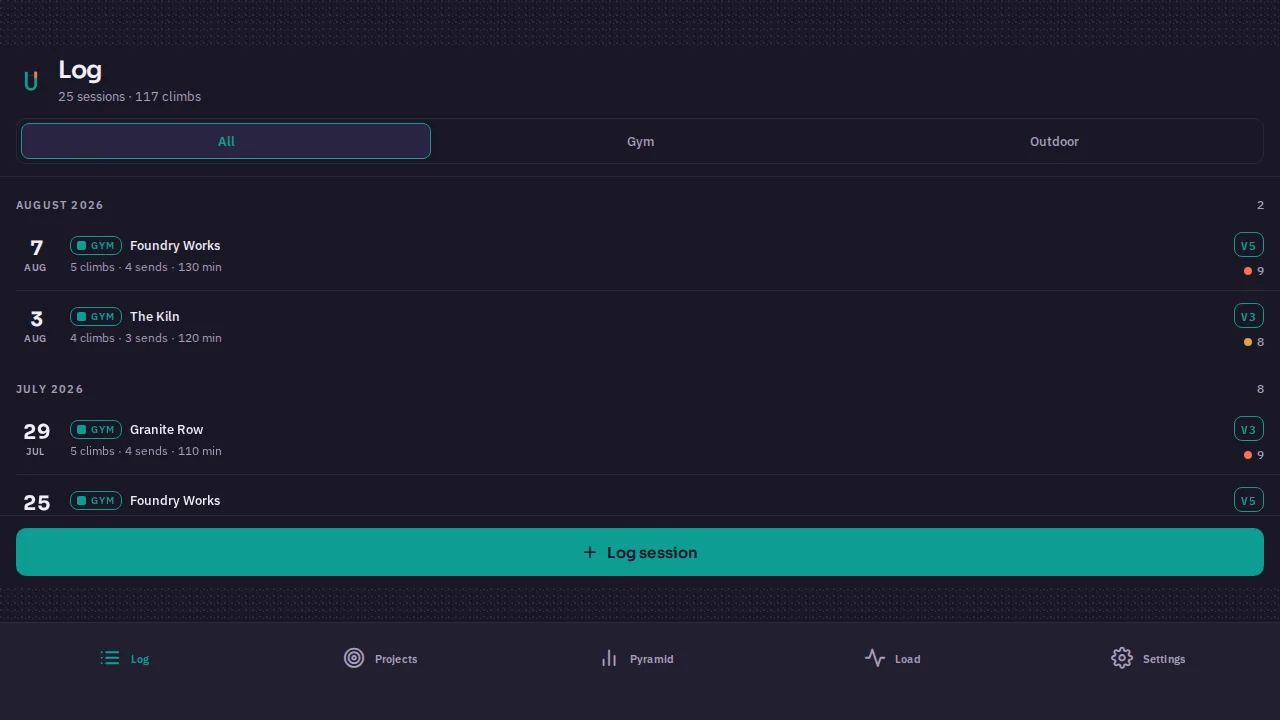Viewport: 1280px width, 720px height.
Task: Click the V3 grade badge on The Kiln session
Action: [x=1249, y=316]
